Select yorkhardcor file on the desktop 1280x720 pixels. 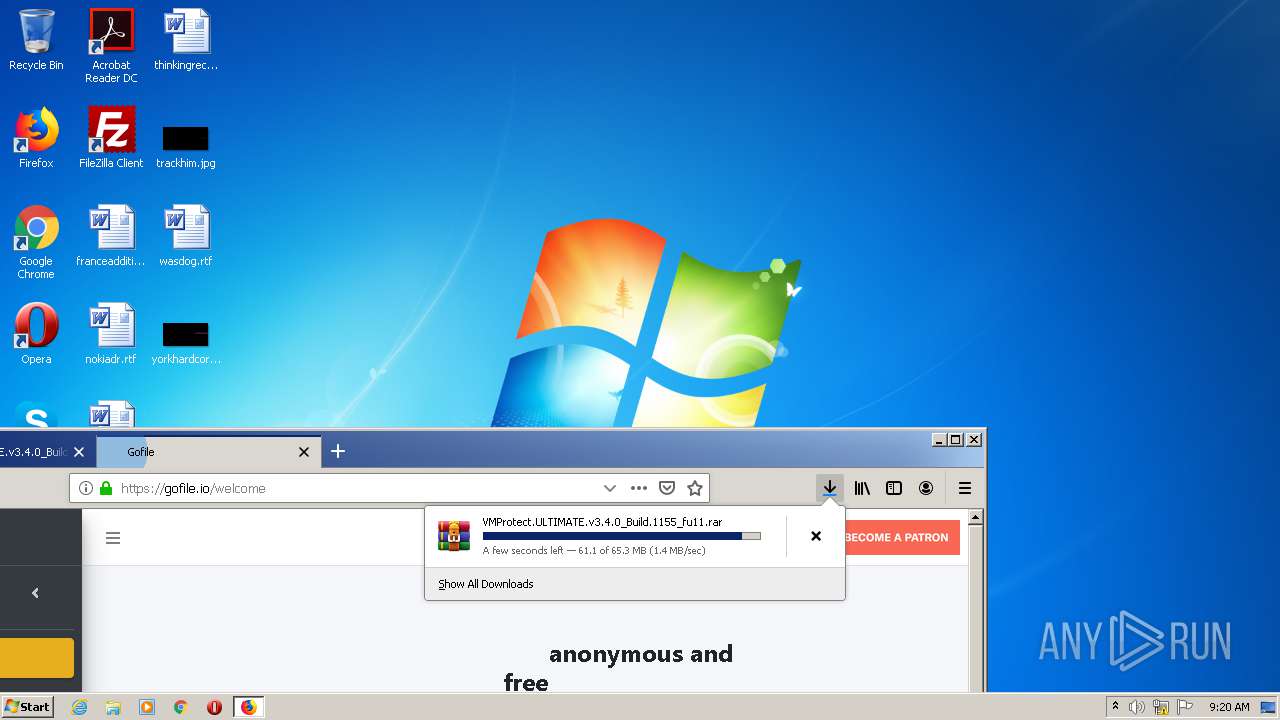pos(186,342)
